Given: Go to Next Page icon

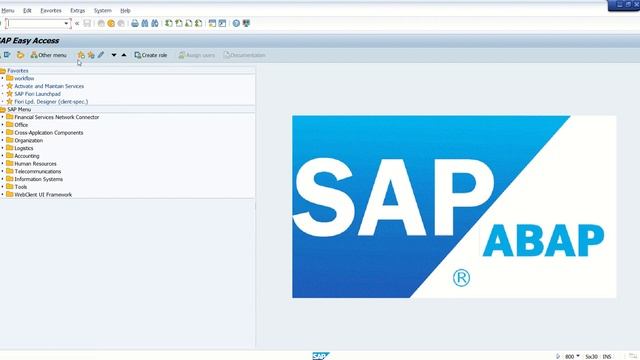Looking at the screenshot, I should pos(189,24).
